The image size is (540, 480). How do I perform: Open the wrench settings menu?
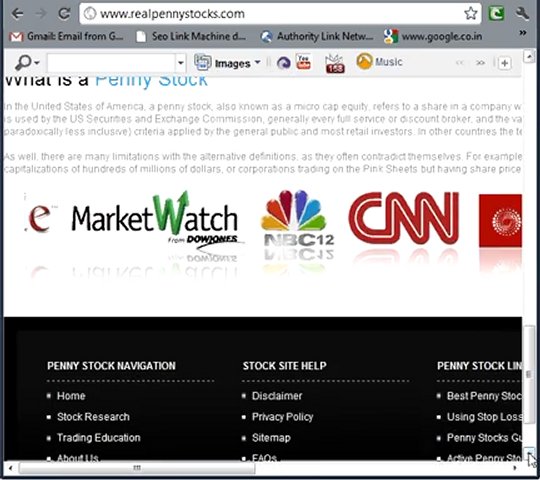point(522,14)
